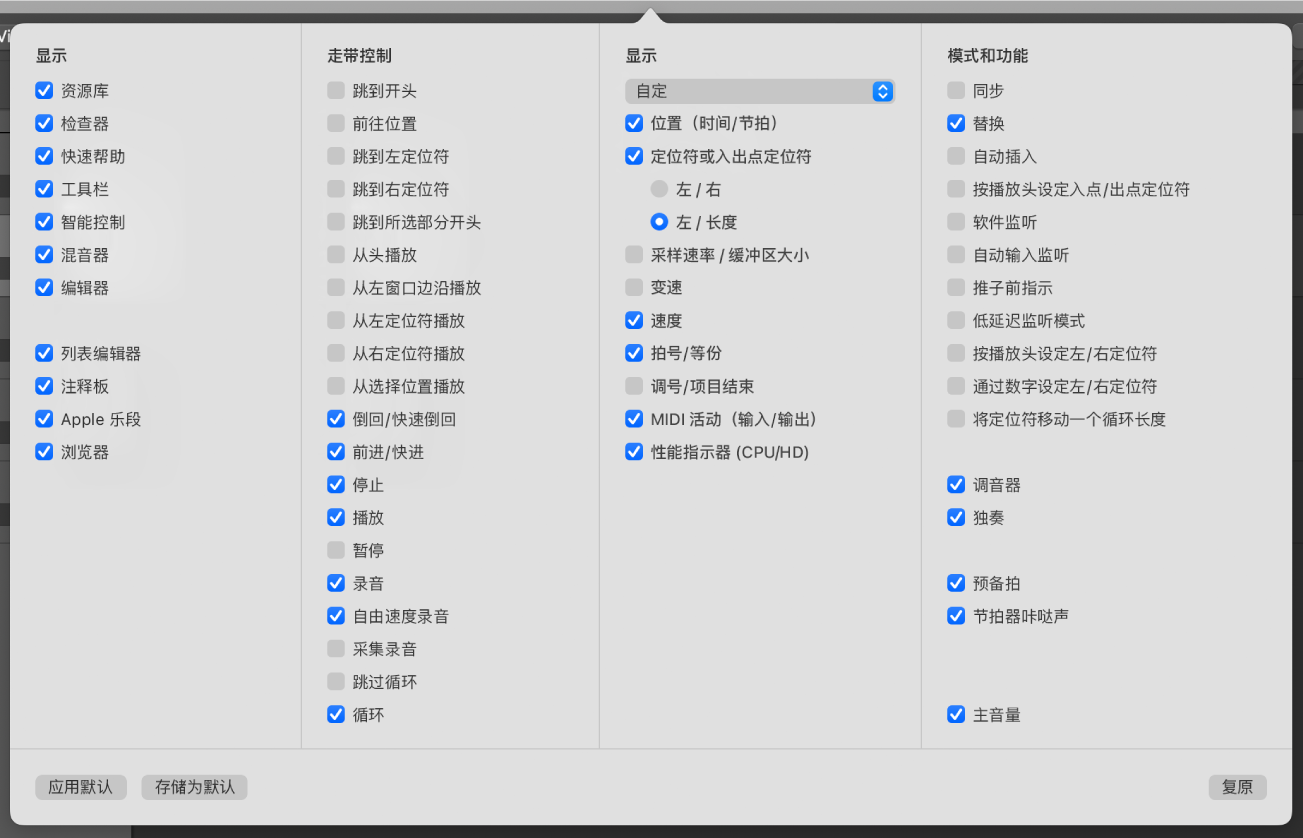Toggle the 注释板 checkbox
This screenshot has width=1303, height=838.
[44, 386]
